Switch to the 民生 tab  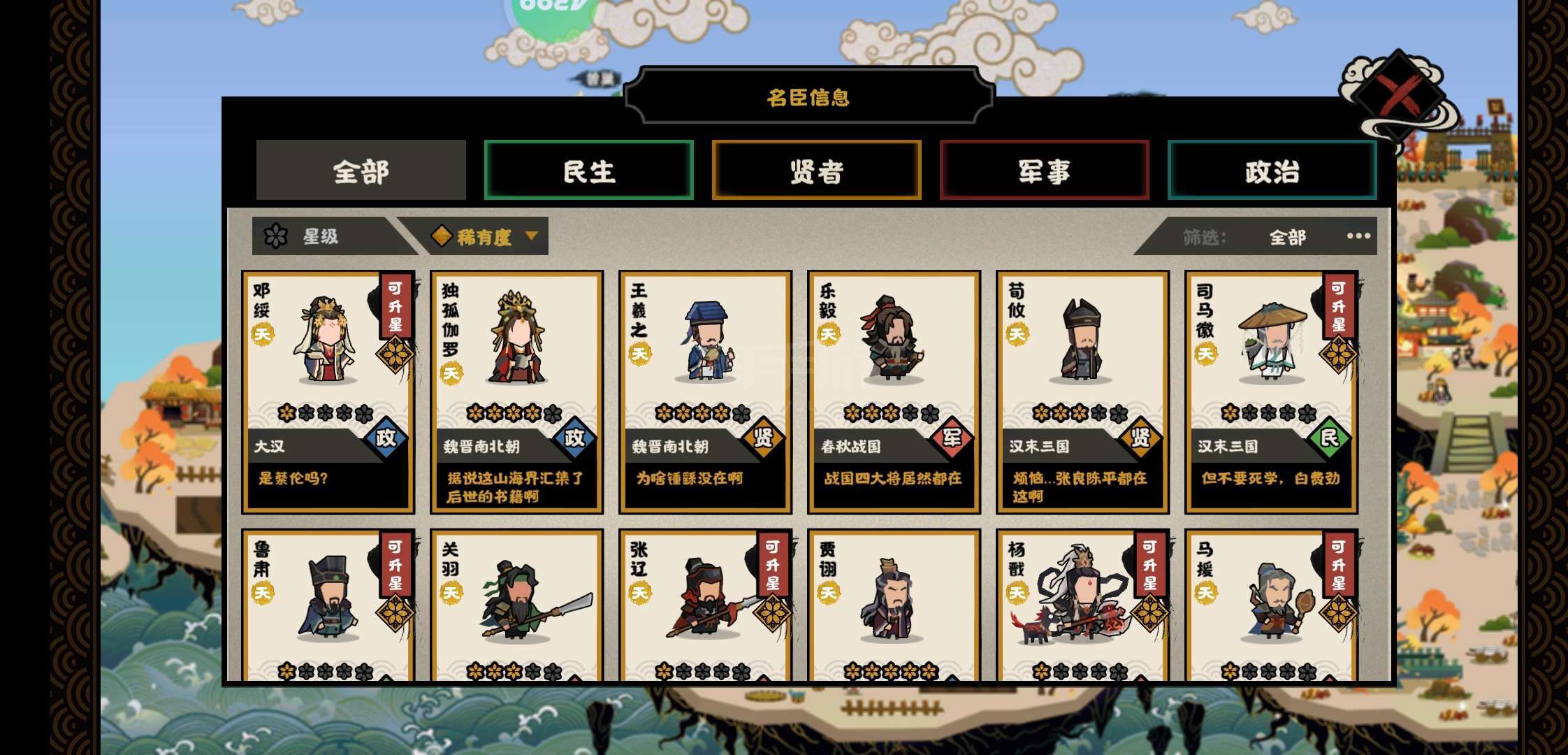[588, 170]
